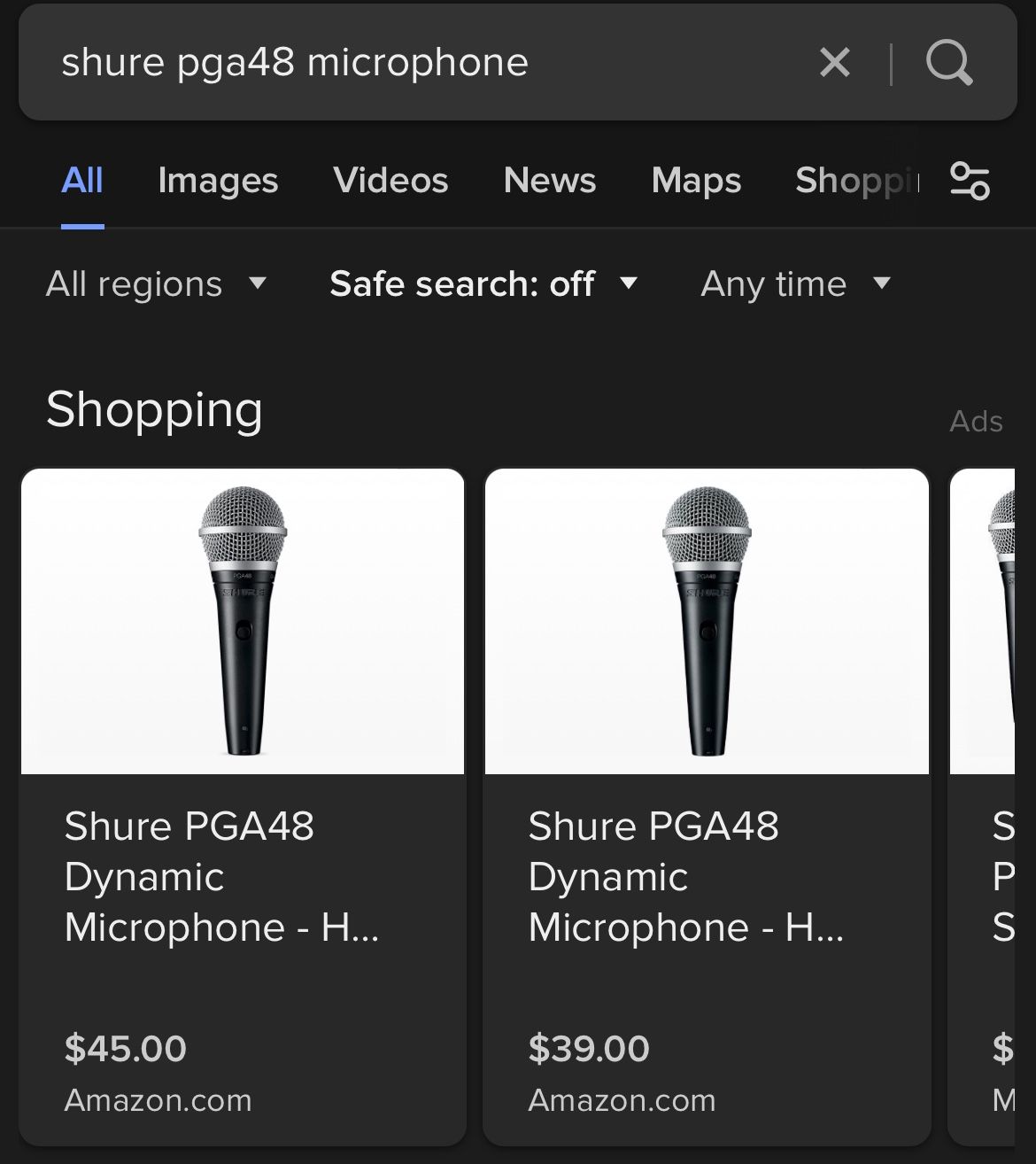Open the display options sliders icon
This screenshot has height=1164, width=1036.
point(970,181)
